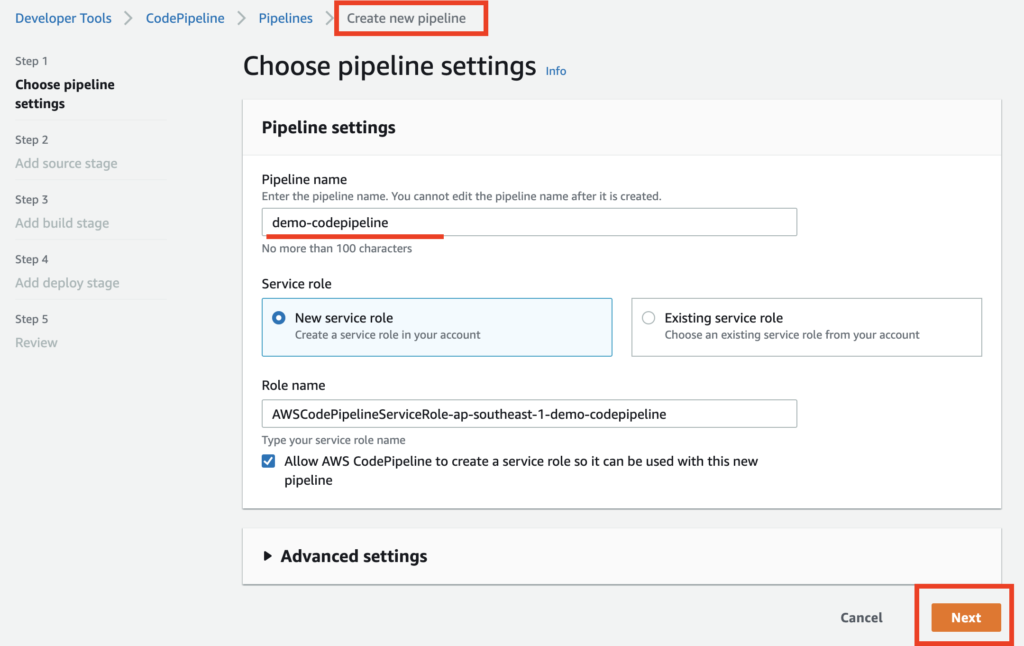The image size is (1024, 646).
Task: Uncheck Allow AWS CodePipeline to create role
Action: point(268,461)
